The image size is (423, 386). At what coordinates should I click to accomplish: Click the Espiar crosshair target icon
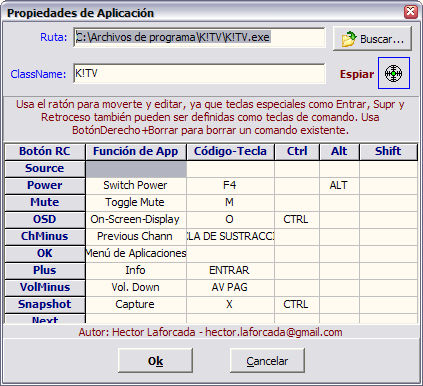point(394,73)
